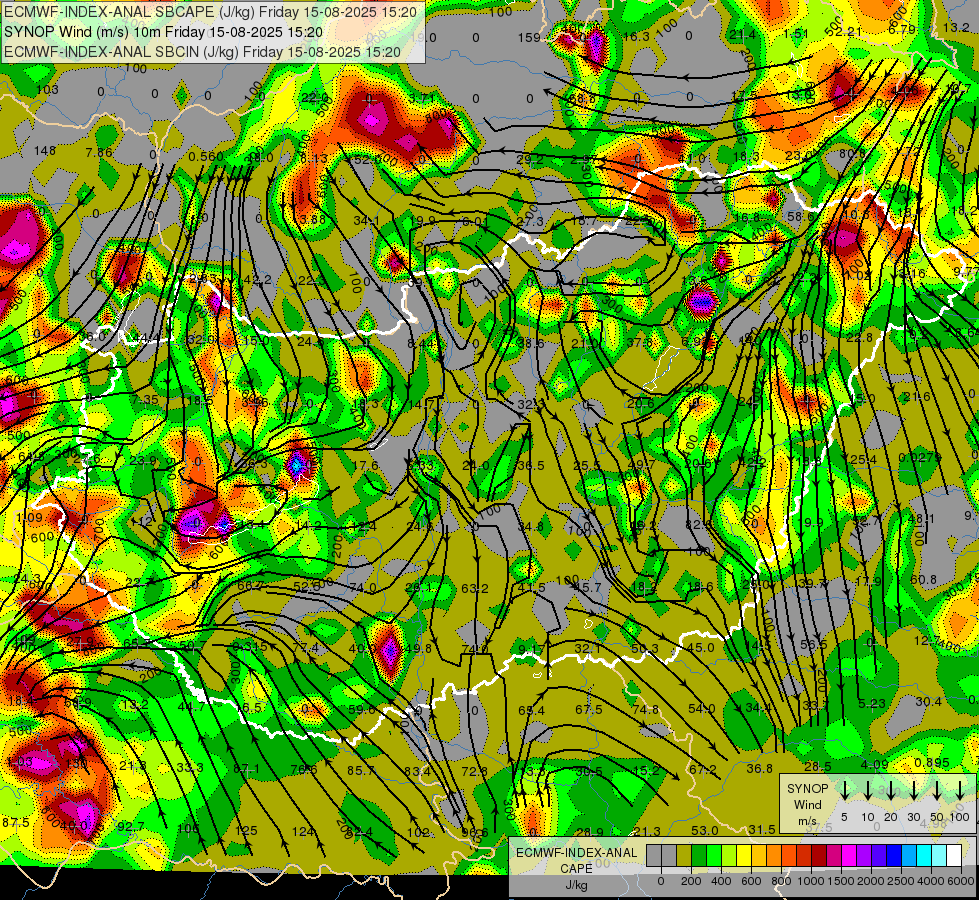This screenshot has width=979, height=900.
Task: Select the dark green 200 CAPE swatch
Action: [699, 855]
